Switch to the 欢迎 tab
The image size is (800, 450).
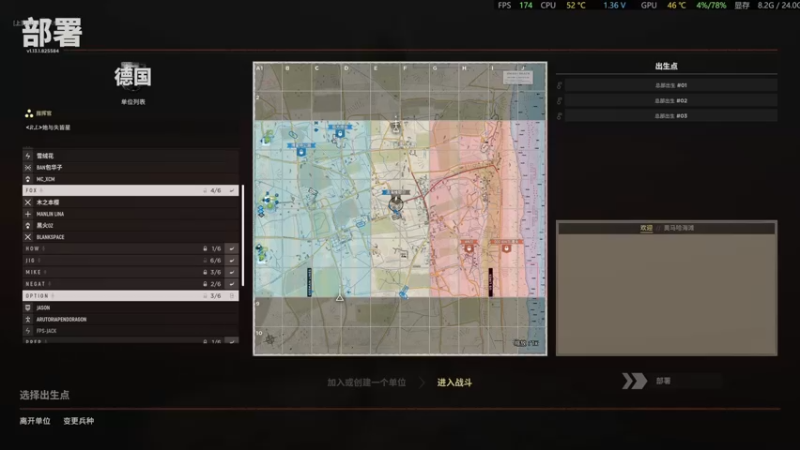[x=646, y=228]
